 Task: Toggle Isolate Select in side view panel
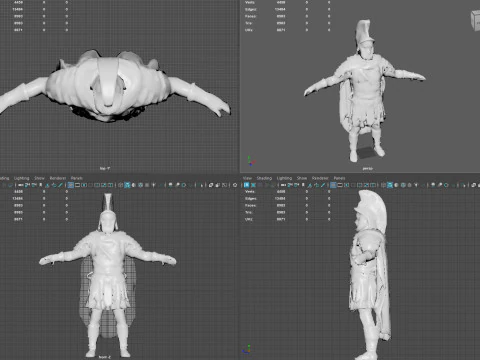click(463, 185)
